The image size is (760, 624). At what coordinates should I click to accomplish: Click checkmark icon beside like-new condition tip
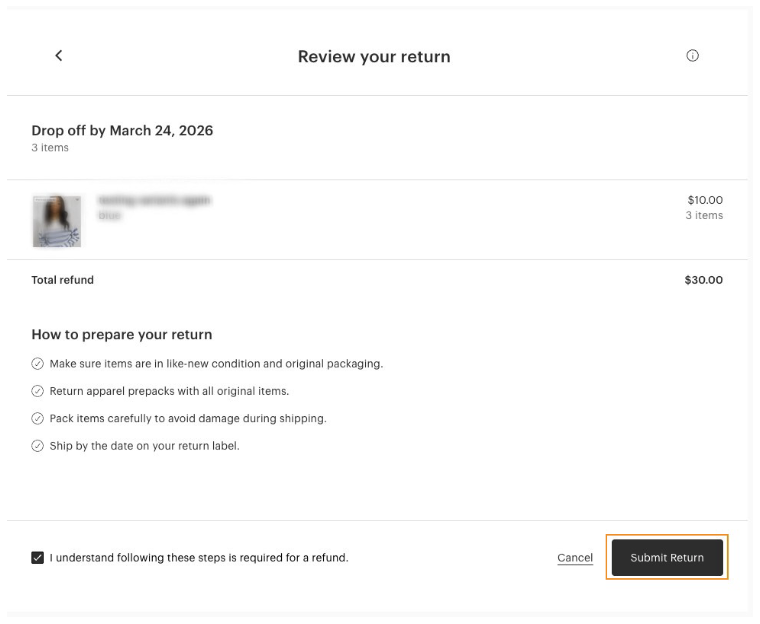pos(38,364)
